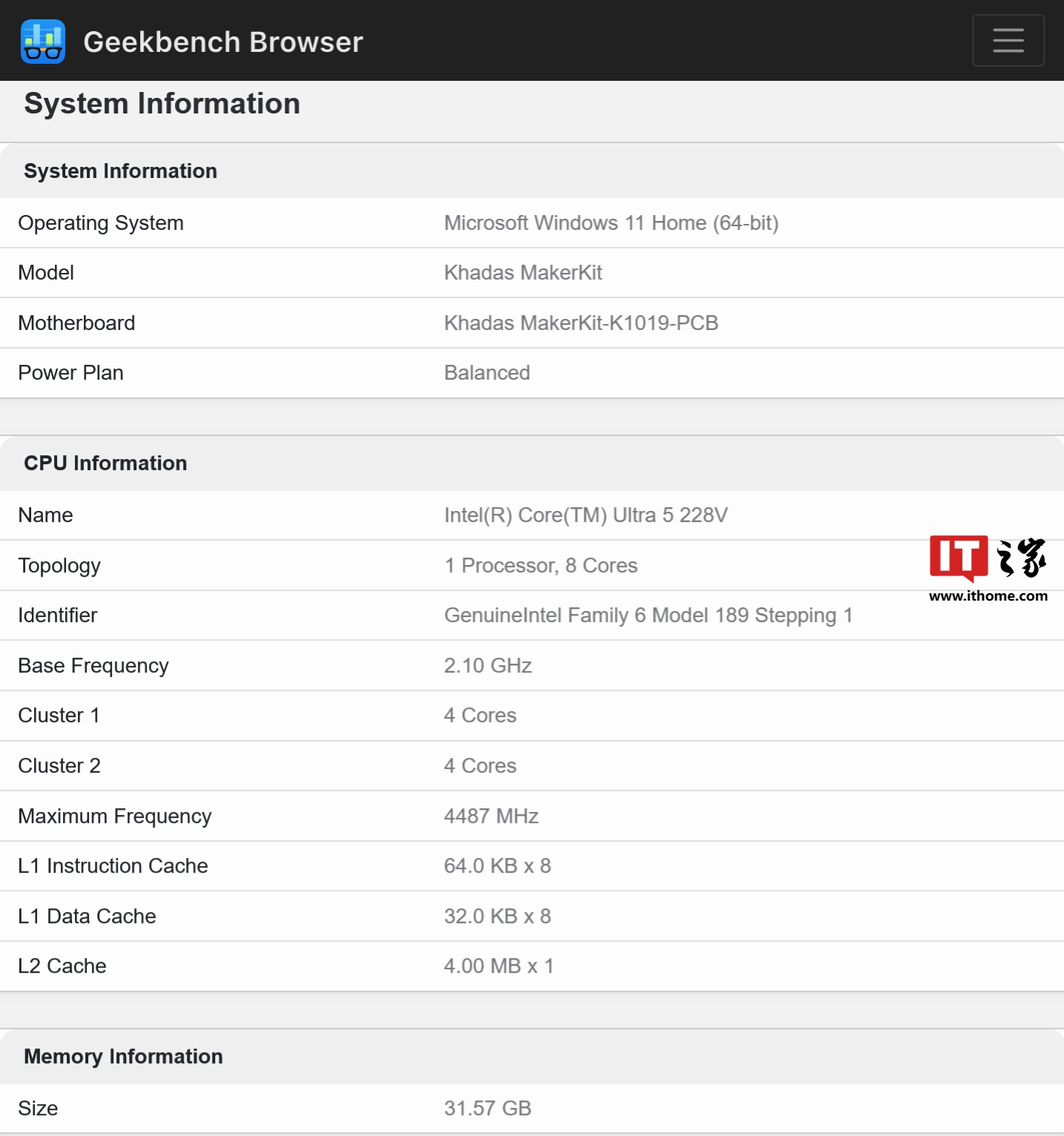Select the Topology label
The width and height of the screenshot is (1064, 1136).
coord(59,566)
